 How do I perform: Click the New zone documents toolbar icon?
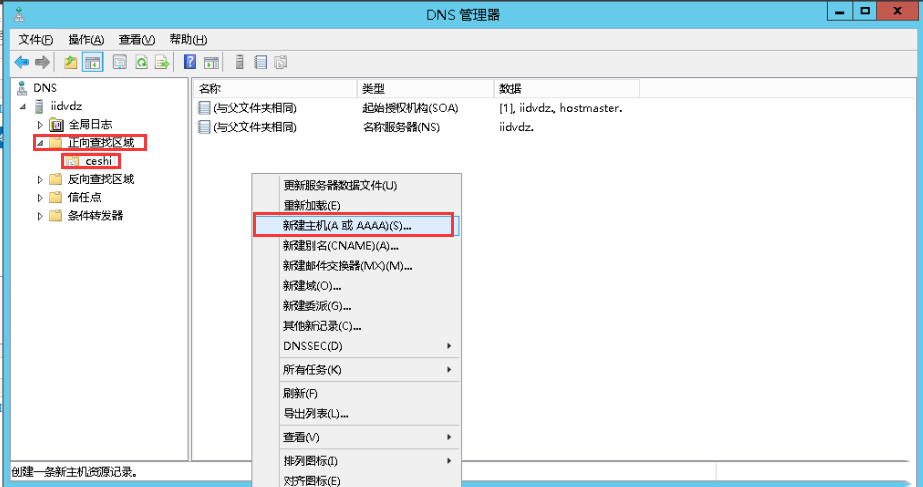[281, 62]
